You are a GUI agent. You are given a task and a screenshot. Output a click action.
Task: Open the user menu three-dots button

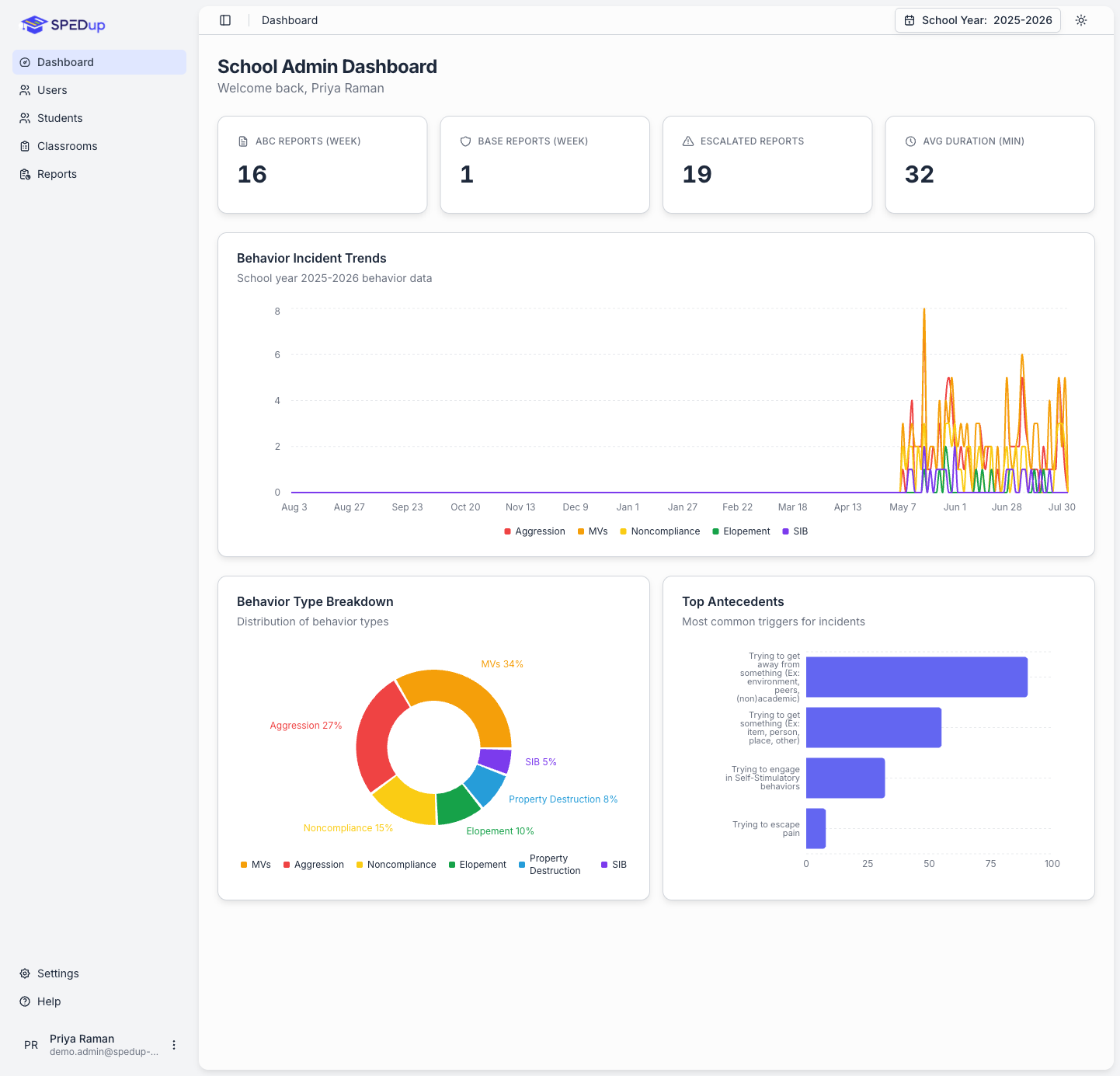click(174, 1045)
